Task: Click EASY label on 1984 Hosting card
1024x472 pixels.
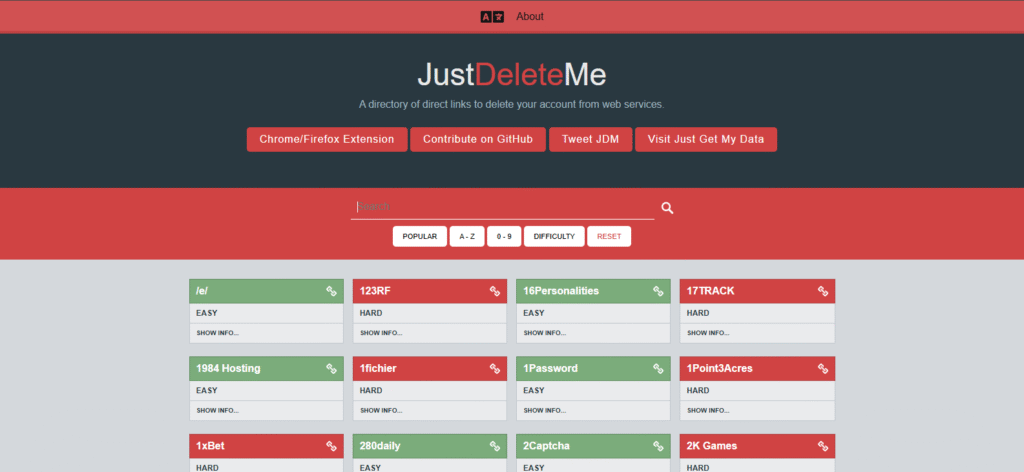Action: (207, 390)
